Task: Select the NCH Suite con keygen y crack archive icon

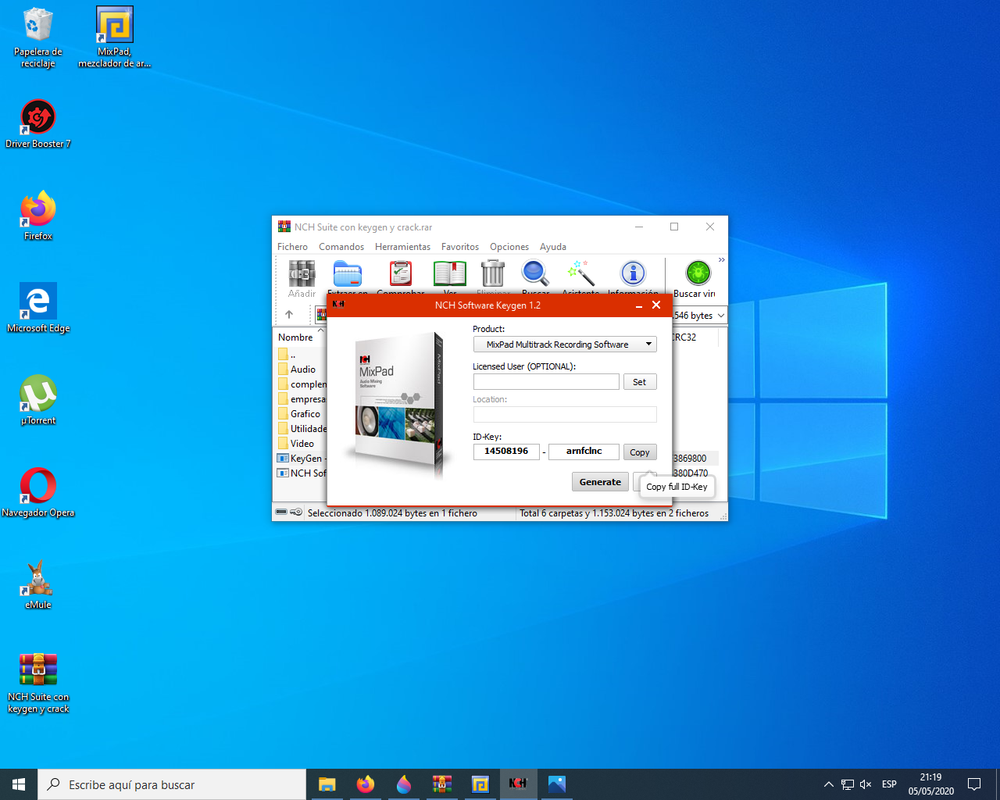Action: coord(38,683)
